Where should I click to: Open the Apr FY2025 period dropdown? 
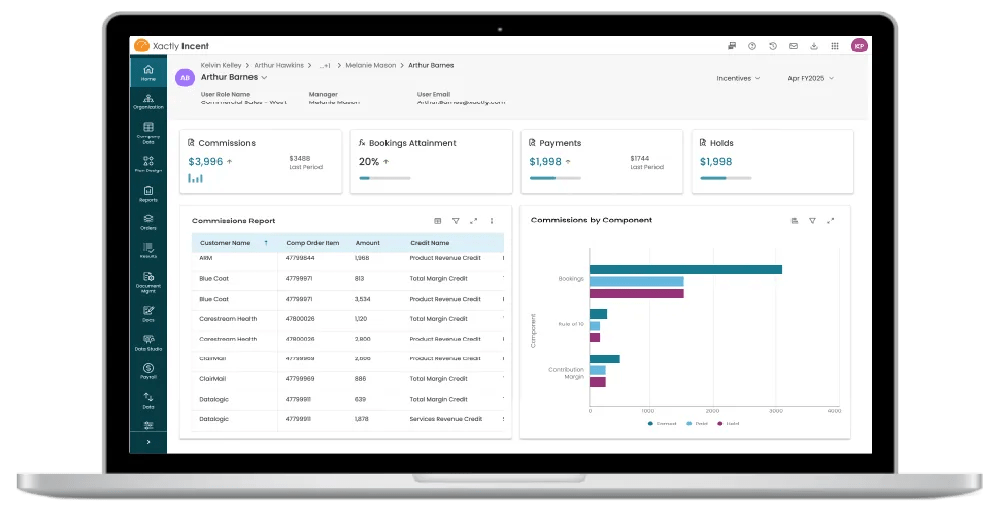pyautogui.click(x=810, y=78)
